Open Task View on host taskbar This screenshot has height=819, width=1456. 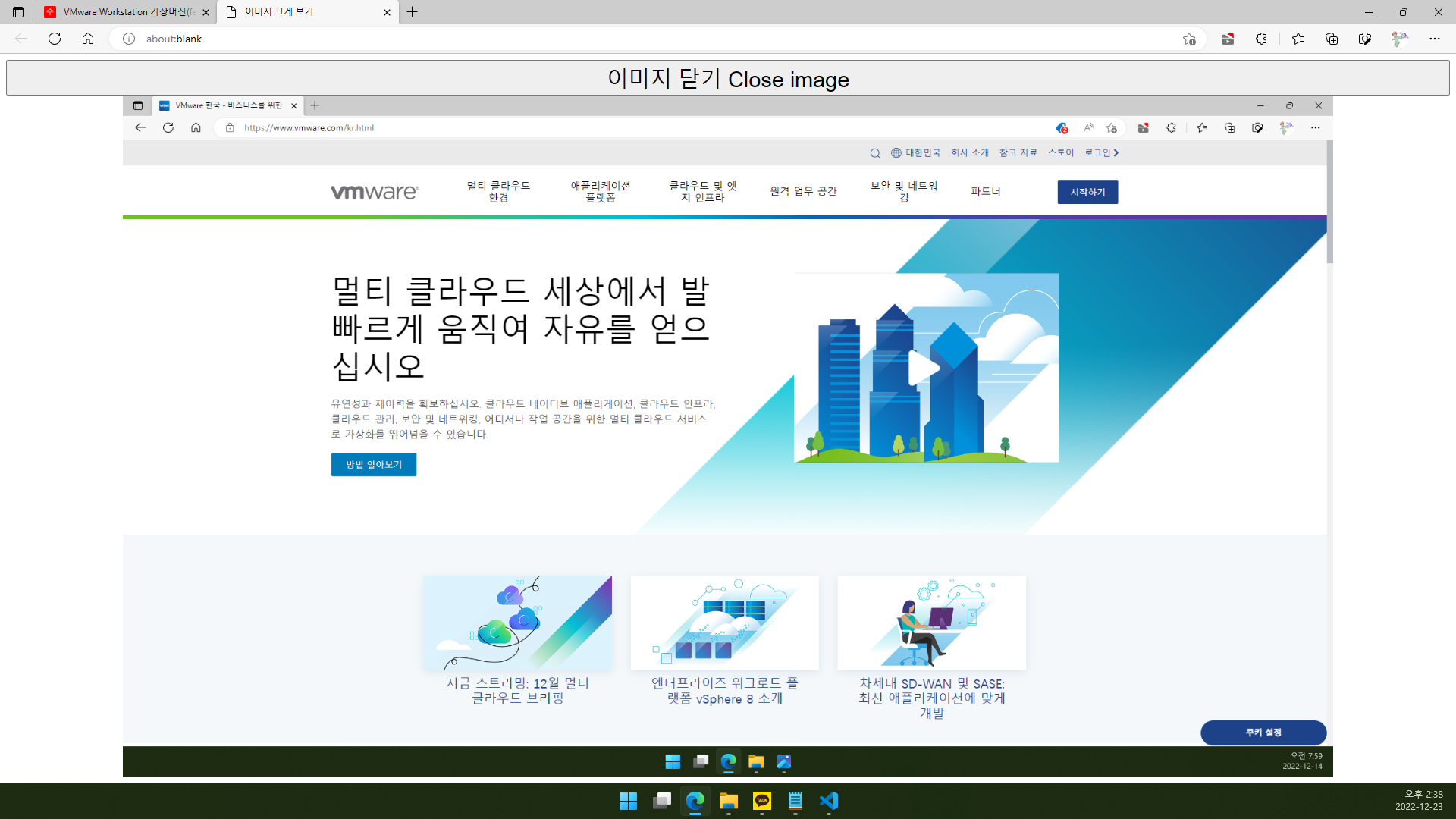[x=662, y=801]
